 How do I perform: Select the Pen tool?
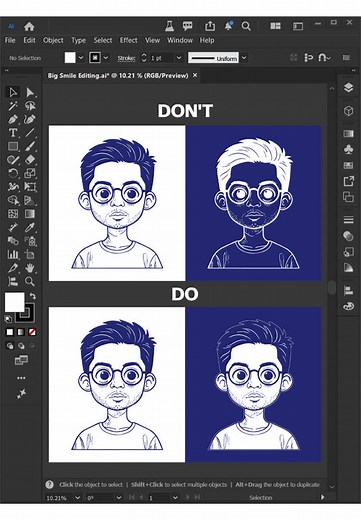click(13, 119)
